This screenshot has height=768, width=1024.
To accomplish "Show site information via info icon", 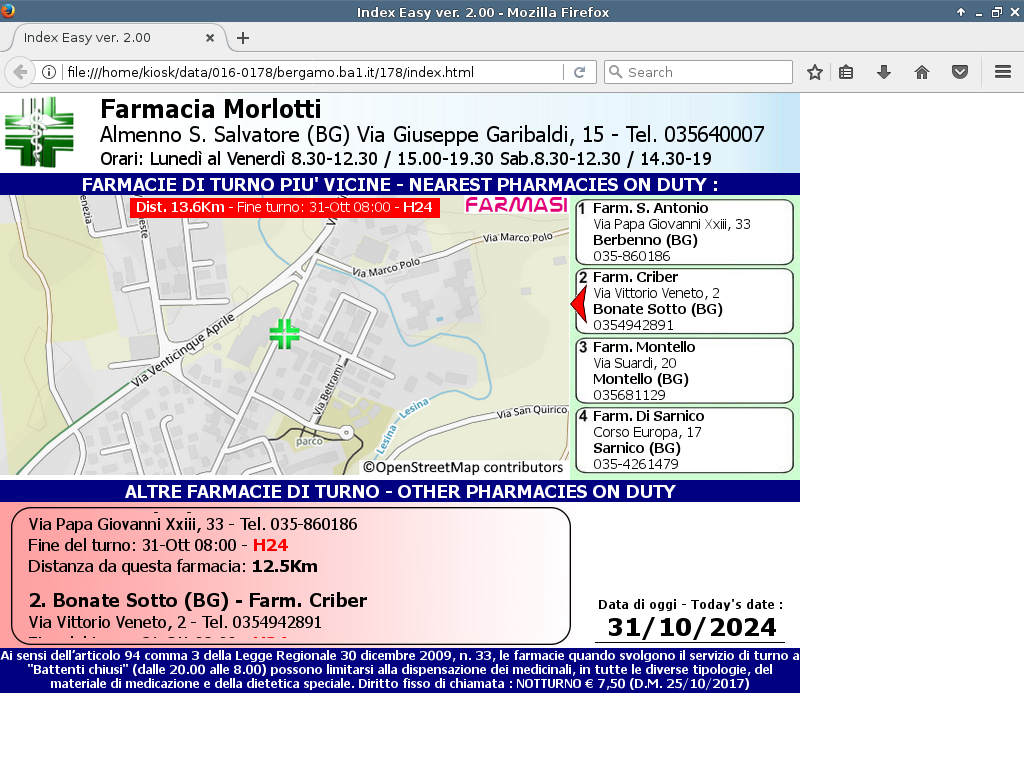I will 48,72.
